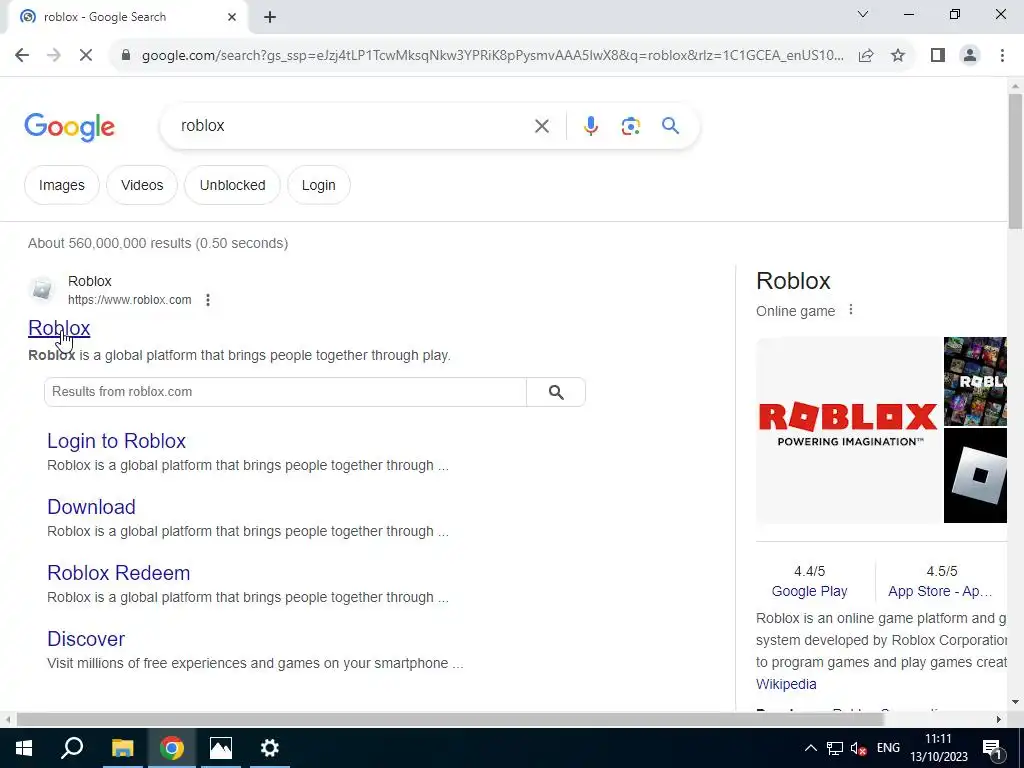This screenshot has height=768, width=1024.
Task: Select the Login filter chip
Action: (x=319, y=185)
